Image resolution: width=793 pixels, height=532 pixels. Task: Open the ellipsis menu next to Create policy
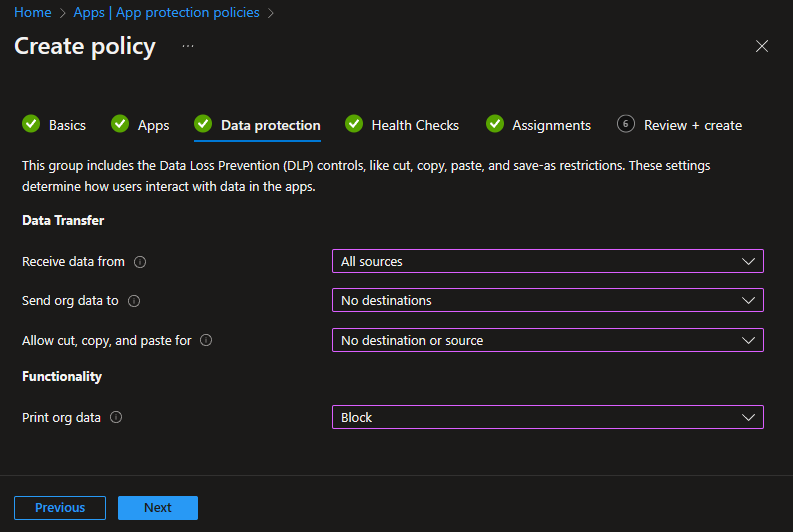point(188,46)
